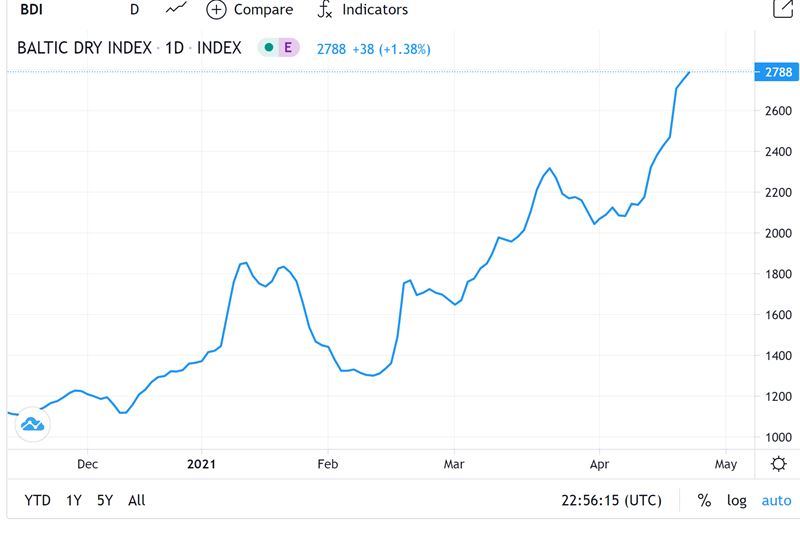
Task: Open the D interval dropdown
Action: [134, 9]
